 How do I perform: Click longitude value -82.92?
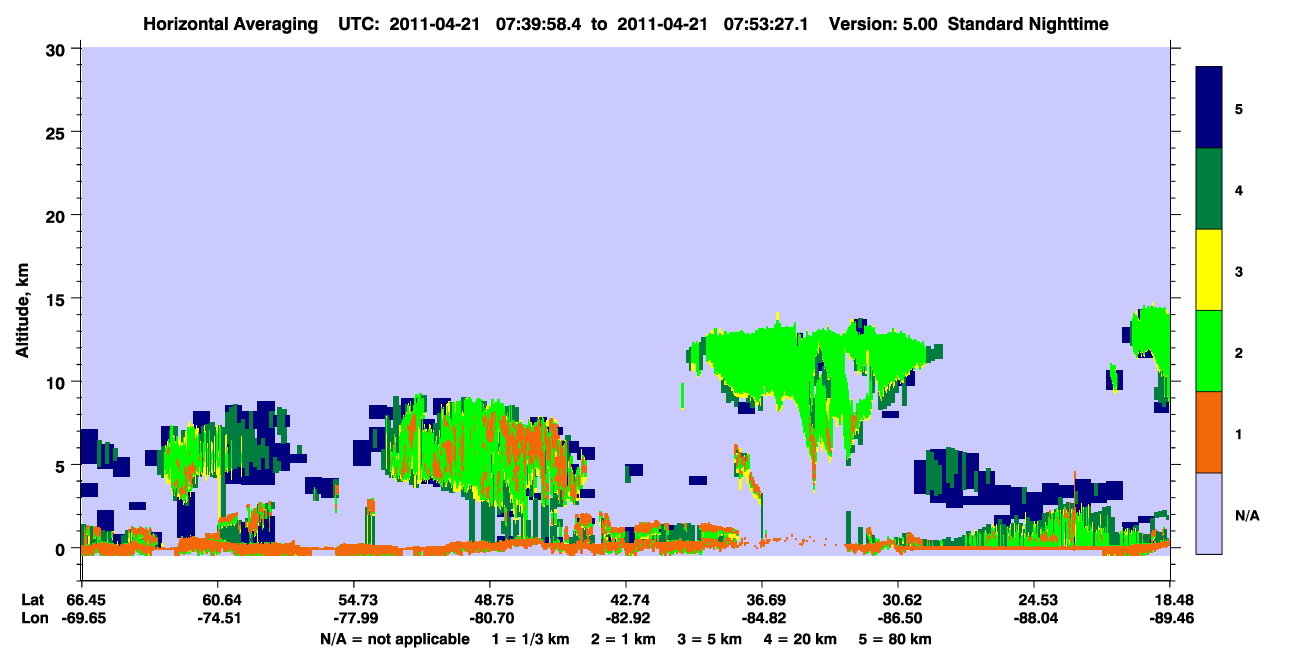click(625, 618)
